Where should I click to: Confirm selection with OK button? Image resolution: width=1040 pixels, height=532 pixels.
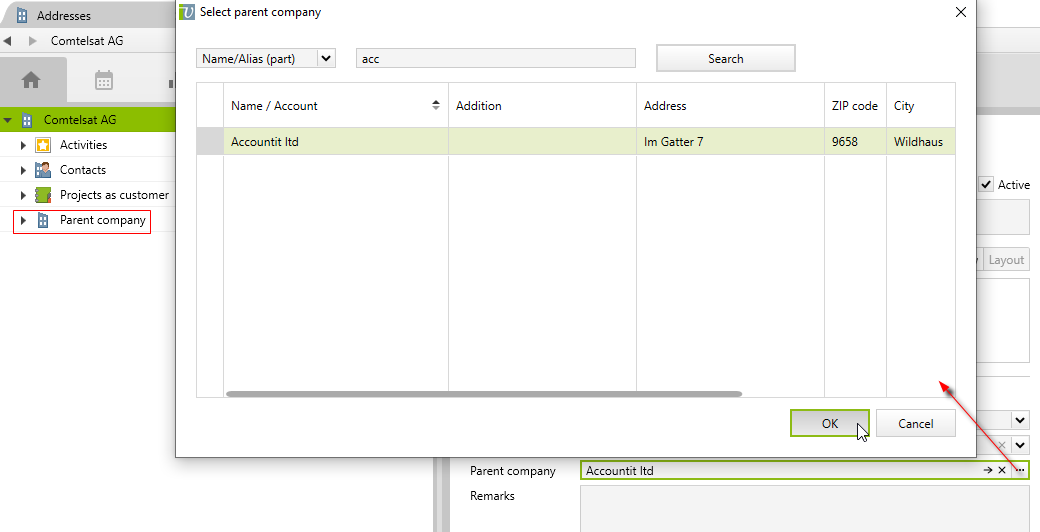tap(829, 423)
